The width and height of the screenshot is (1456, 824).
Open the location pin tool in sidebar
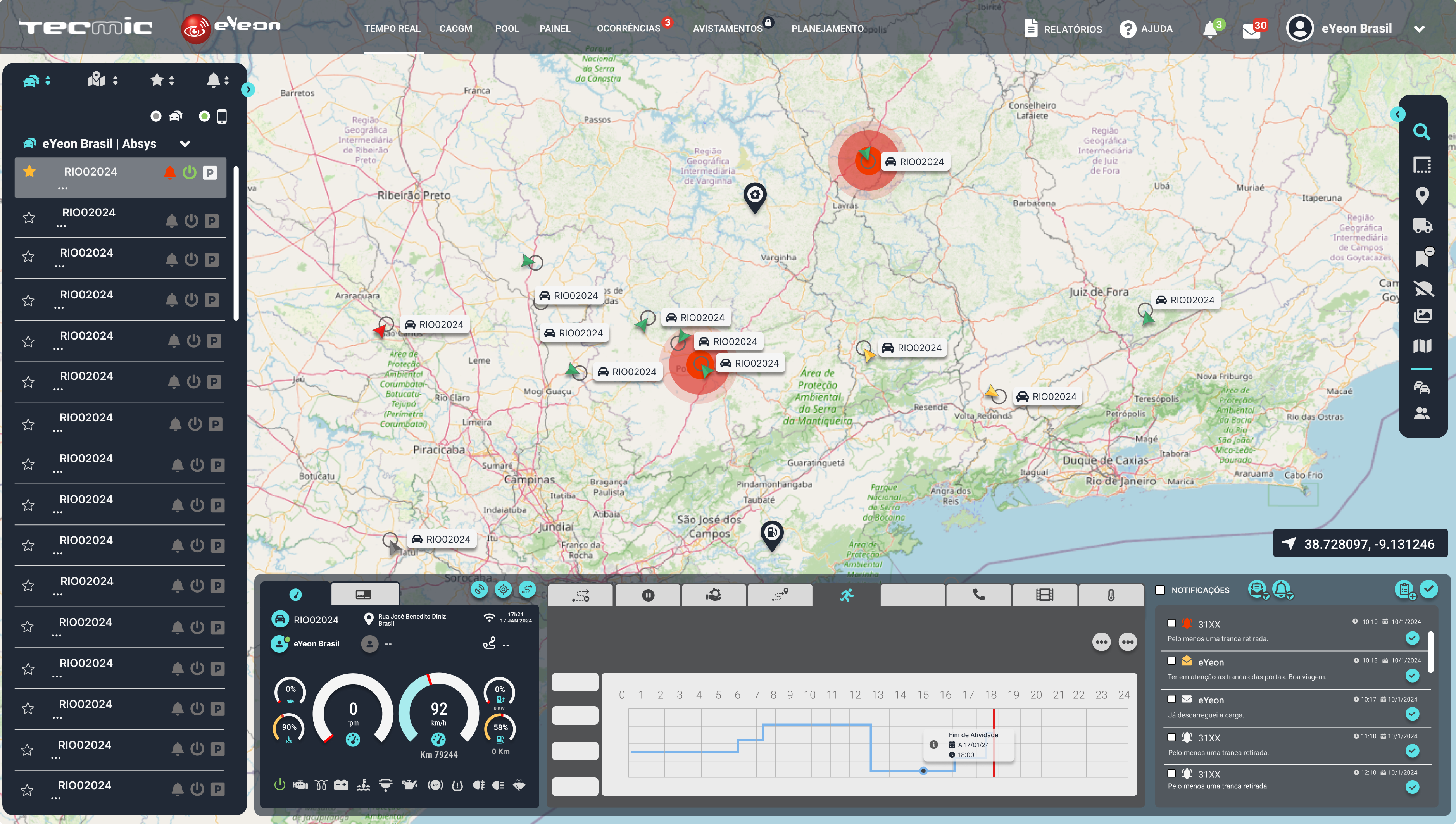pyautogui.click(x=1421, y=196)
